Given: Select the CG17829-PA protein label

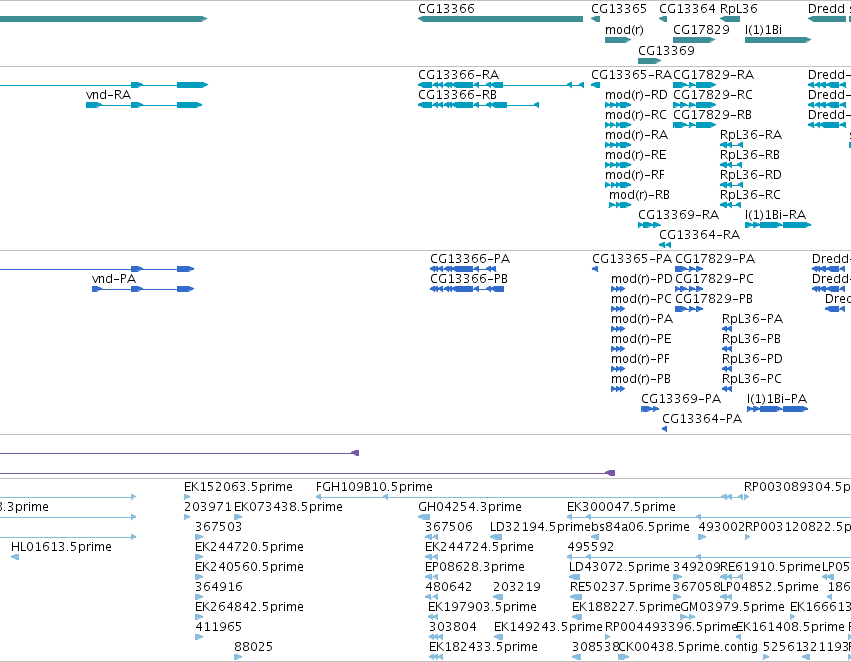Looking at the screenshot, I should pos(715,259).
